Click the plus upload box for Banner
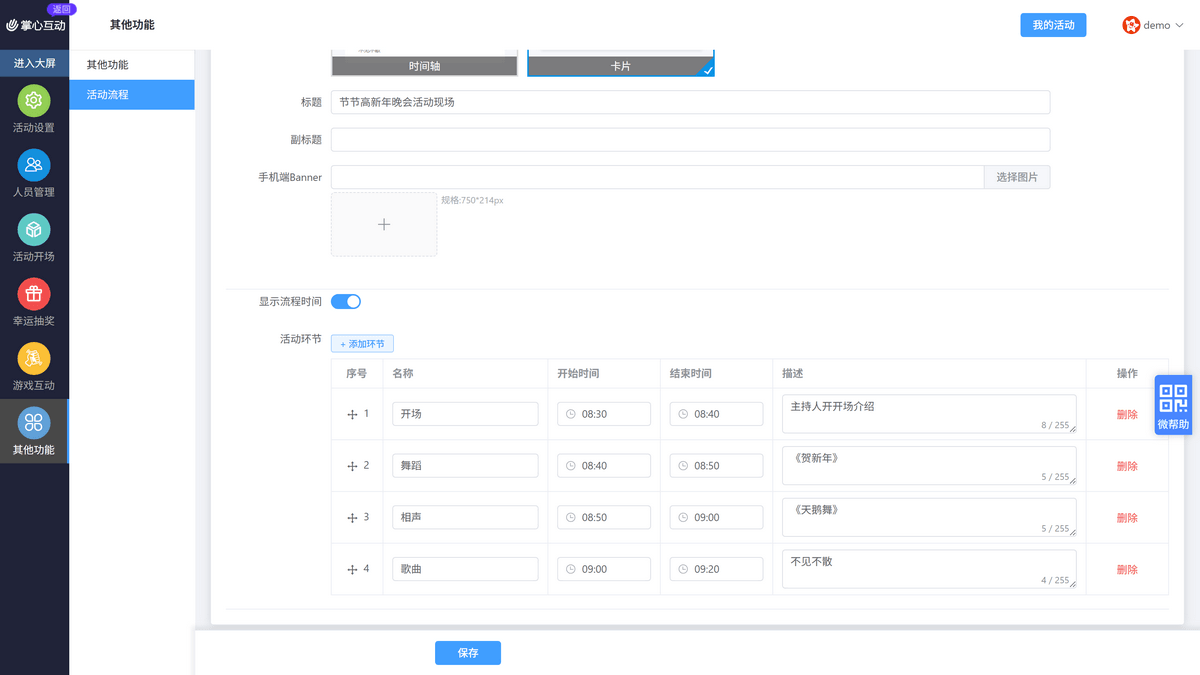The image size is (1200, 675). (x=384, y=224)
